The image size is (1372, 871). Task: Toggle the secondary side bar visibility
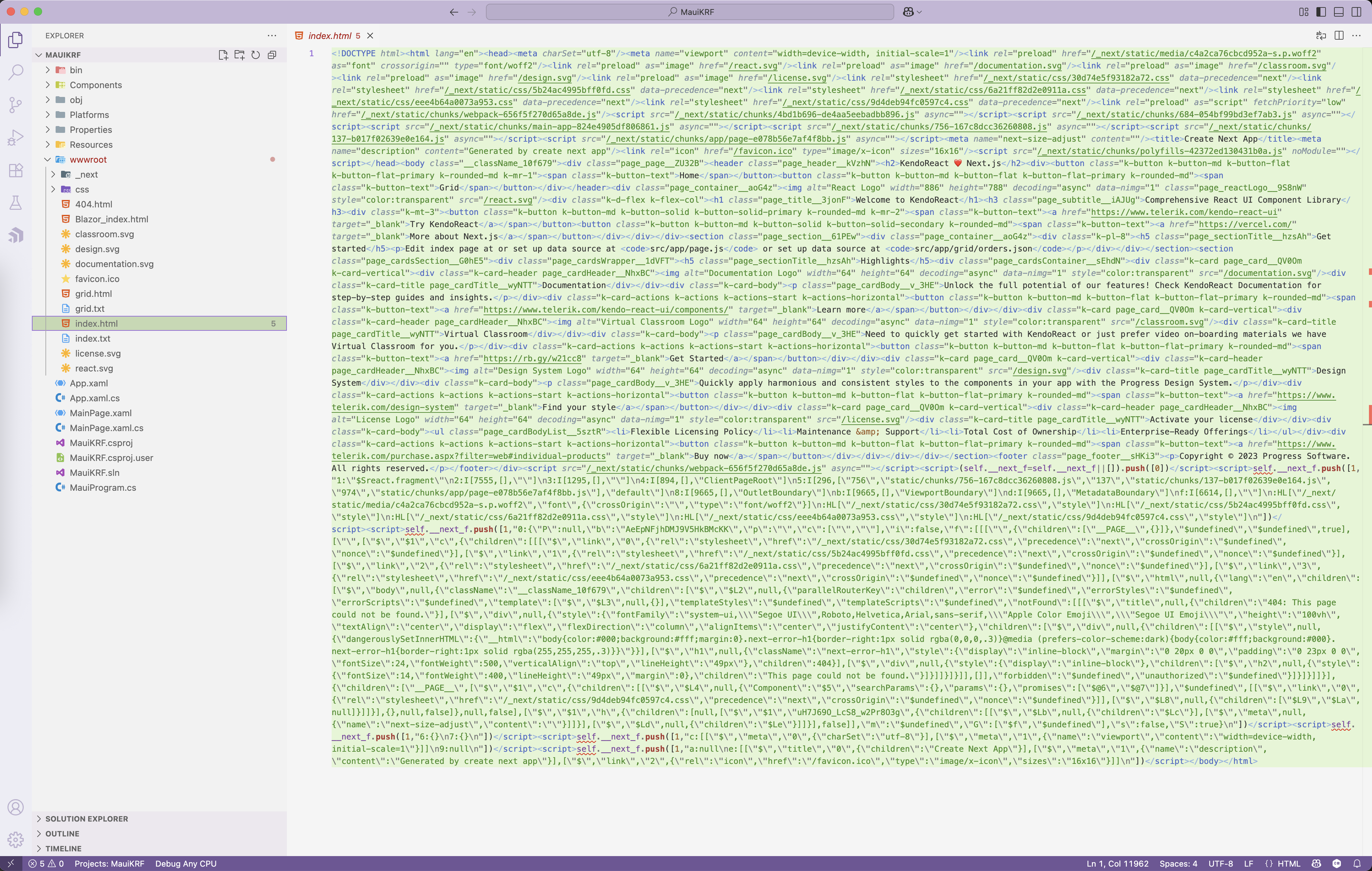(1357, 12)
